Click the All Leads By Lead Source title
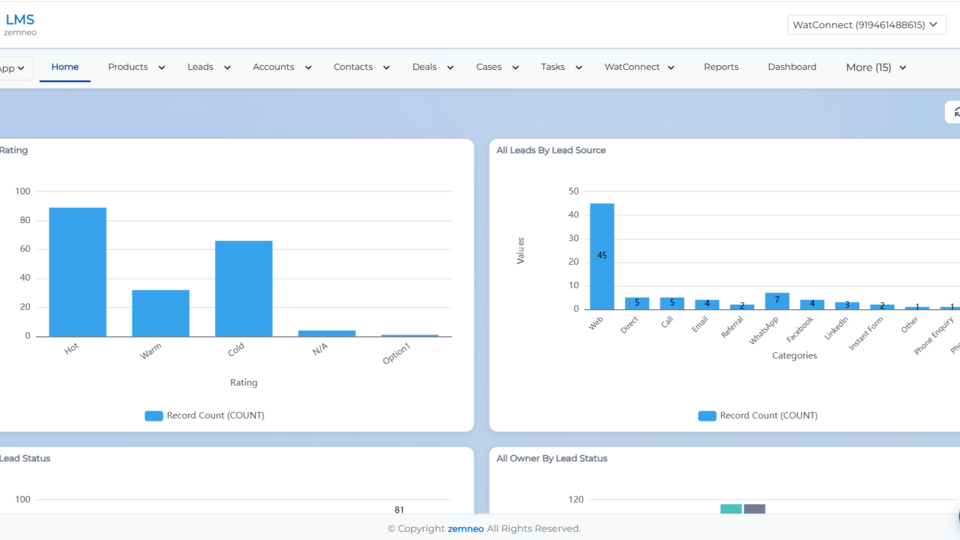 [x=551, y=150]
